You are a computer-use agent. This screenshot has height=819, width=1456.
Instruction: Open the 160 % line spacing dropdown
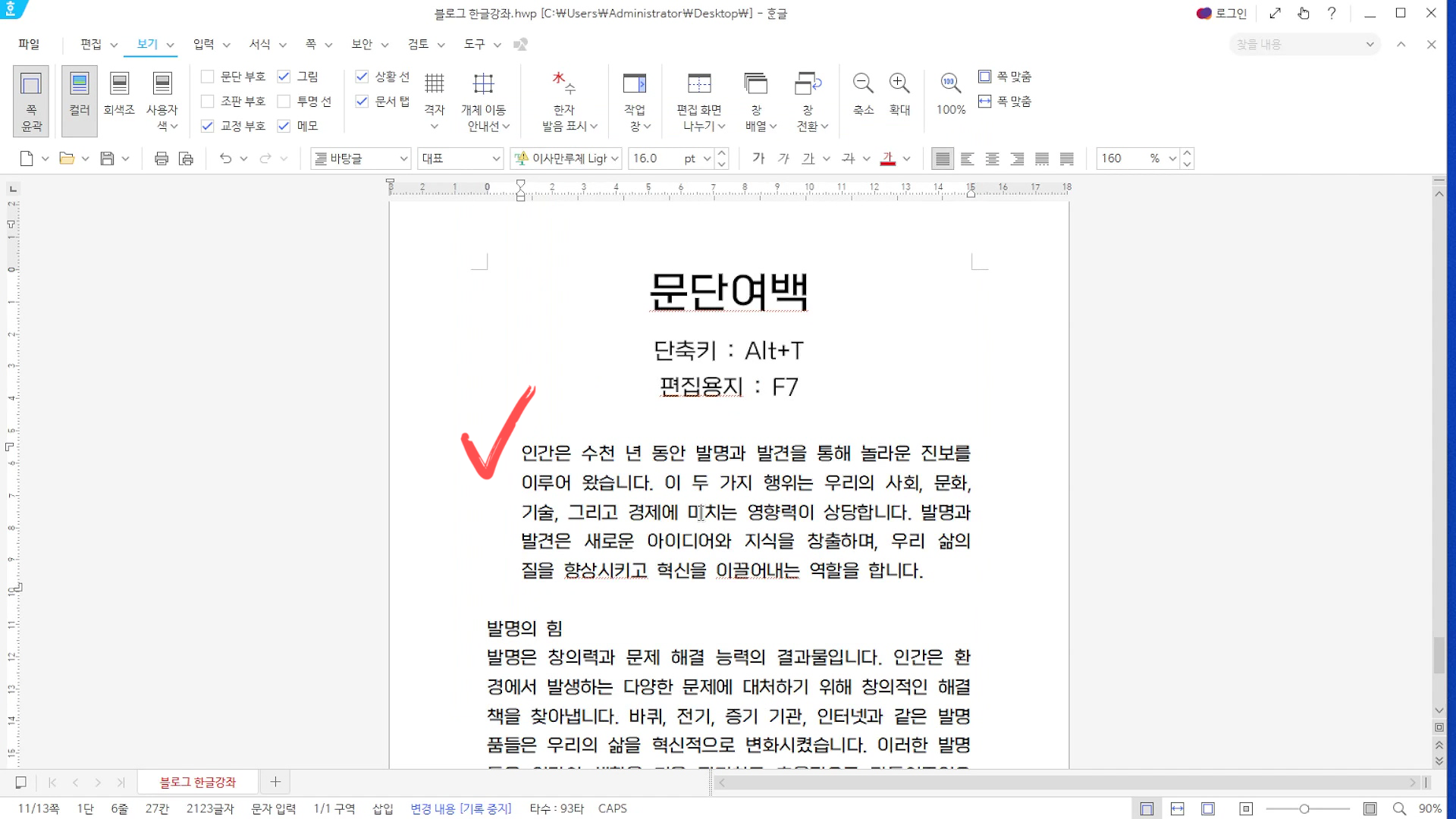coord(1172,158)
